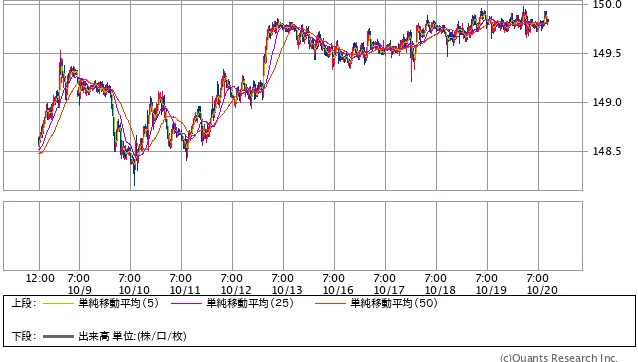The width and height of the screenshot is (638, 362).
Task: Click the 単純移動平均(25) legend label
Action: (250, 303)
